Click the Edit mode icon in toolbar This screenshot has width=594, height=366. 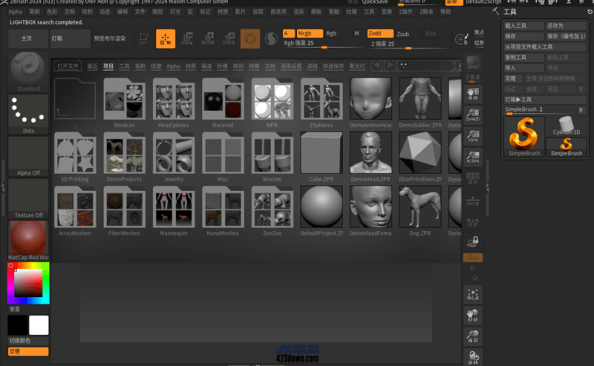[144, 39]
